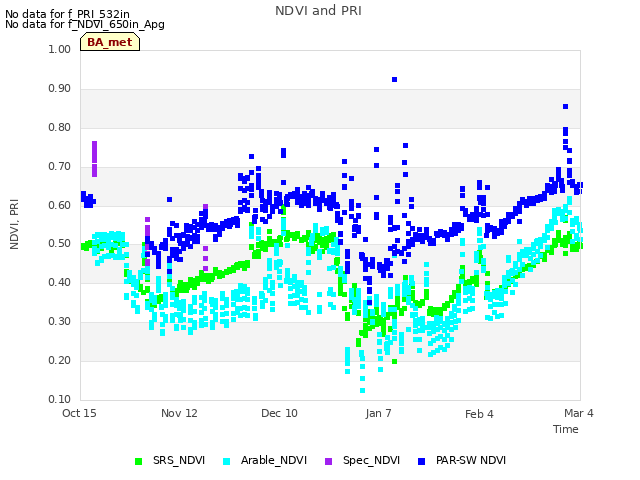Screen dimensions: 640x480
Task: Click the Y-axis title NDVI, PRI
Action: (x=14, y=224)
